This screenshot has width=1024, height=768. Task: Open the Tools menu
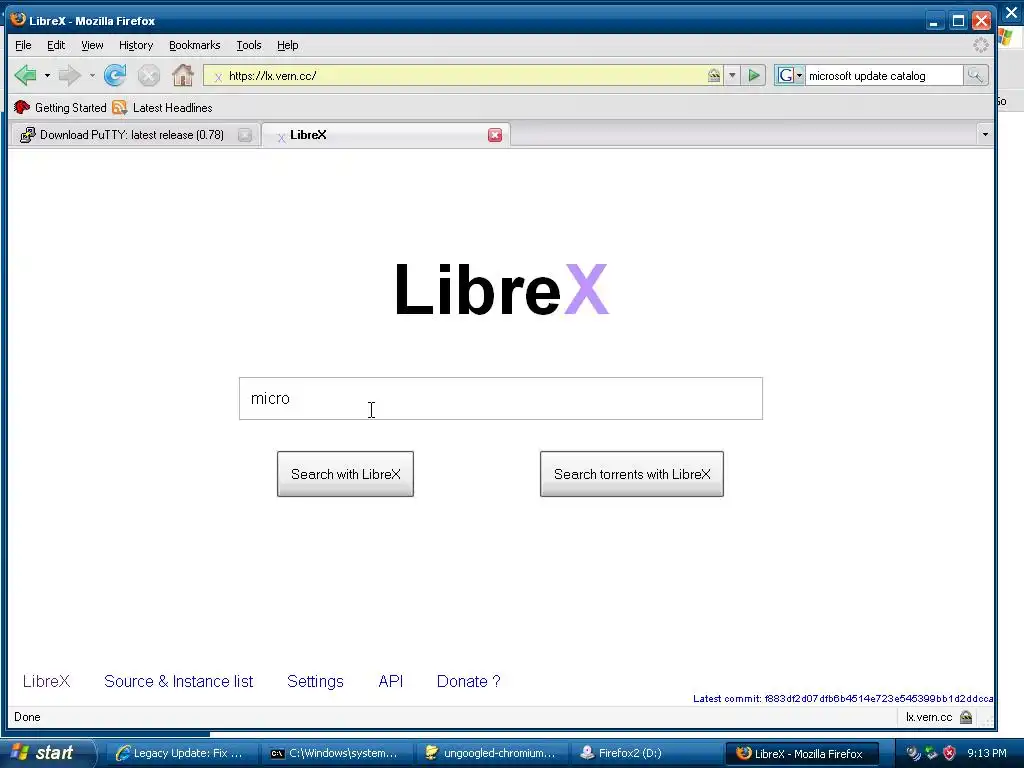click(x=249, y=45)
